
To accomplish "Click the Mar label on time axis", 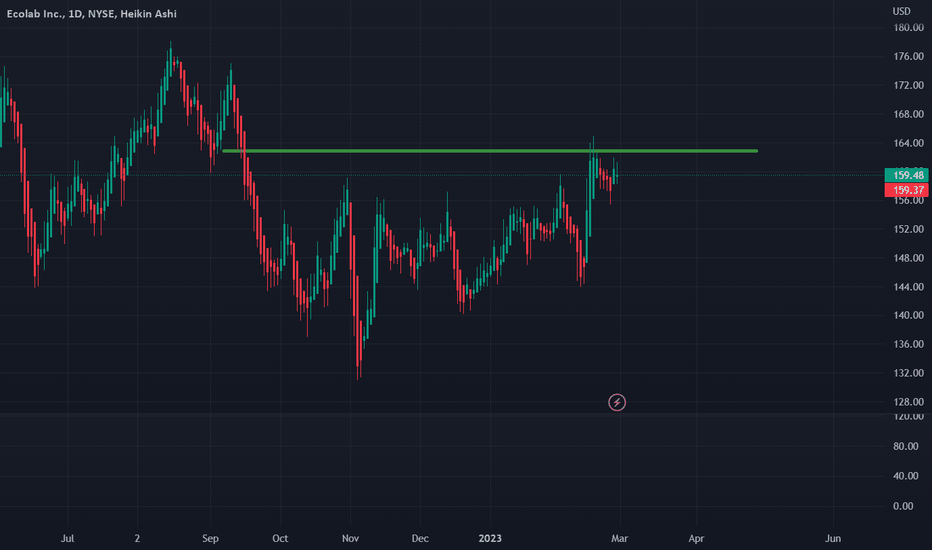I will coord(619,538).
